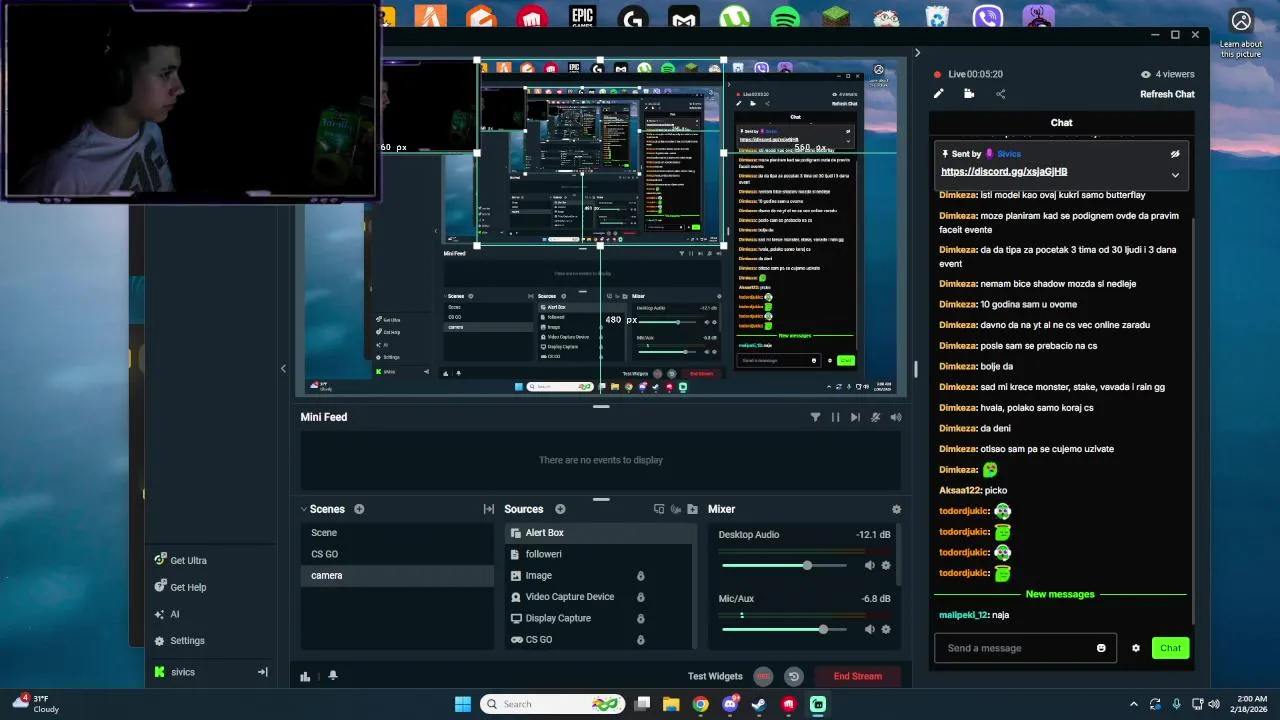
Task: Open the discord.gg pinned link
Action: pos(1004,172)
